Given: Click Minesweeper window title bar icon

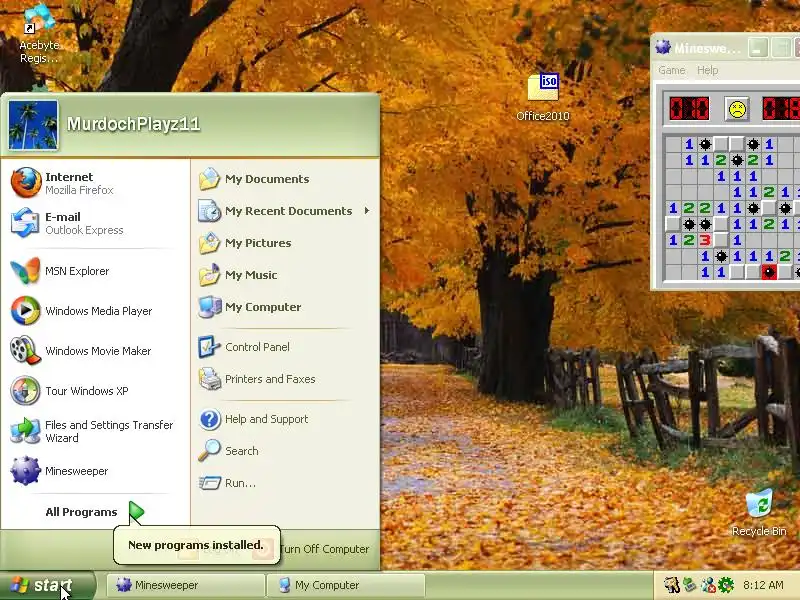Looking at the screenshot, I should [x=663, y=47].
